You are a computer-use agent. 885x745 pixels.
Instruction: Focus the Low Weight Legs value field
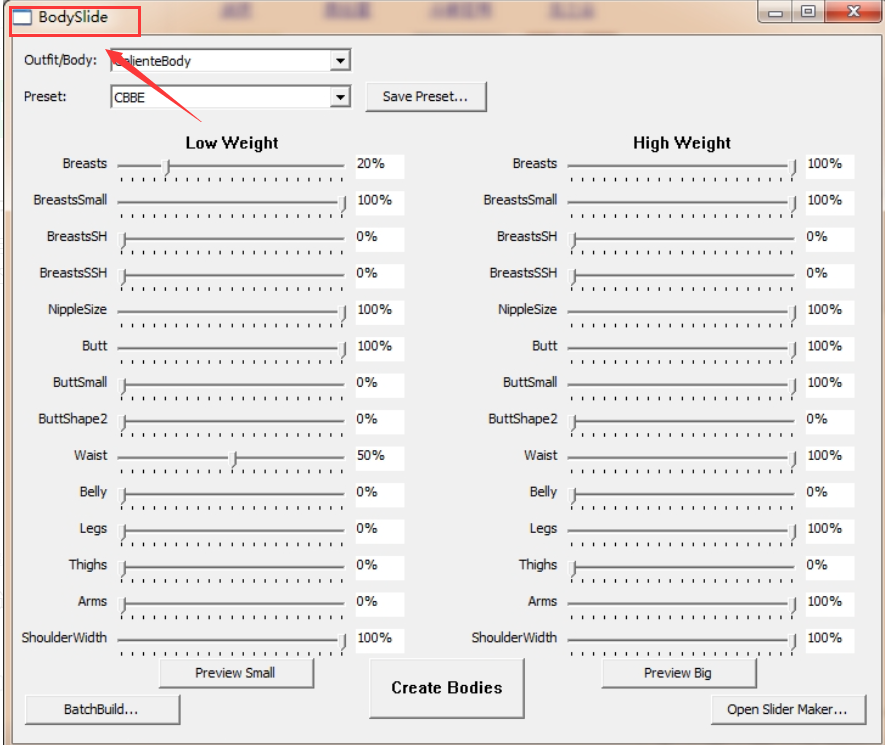379,531
